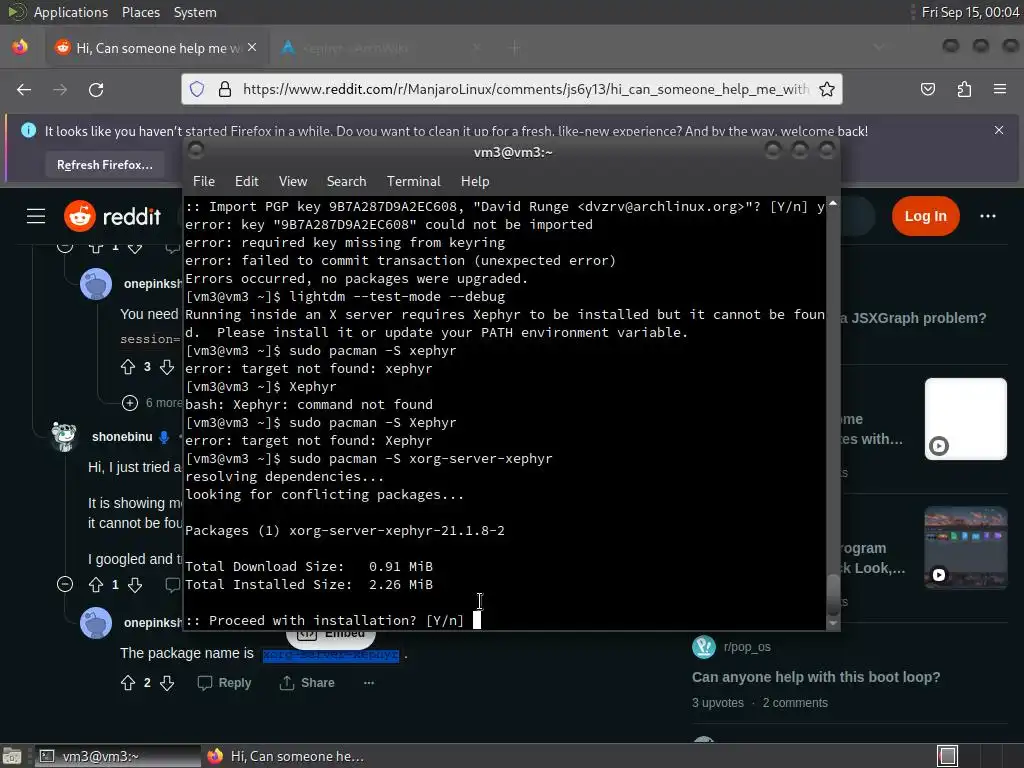Click the padlock site info icon
Viewport: 1024px width, 768px height.
225,89
